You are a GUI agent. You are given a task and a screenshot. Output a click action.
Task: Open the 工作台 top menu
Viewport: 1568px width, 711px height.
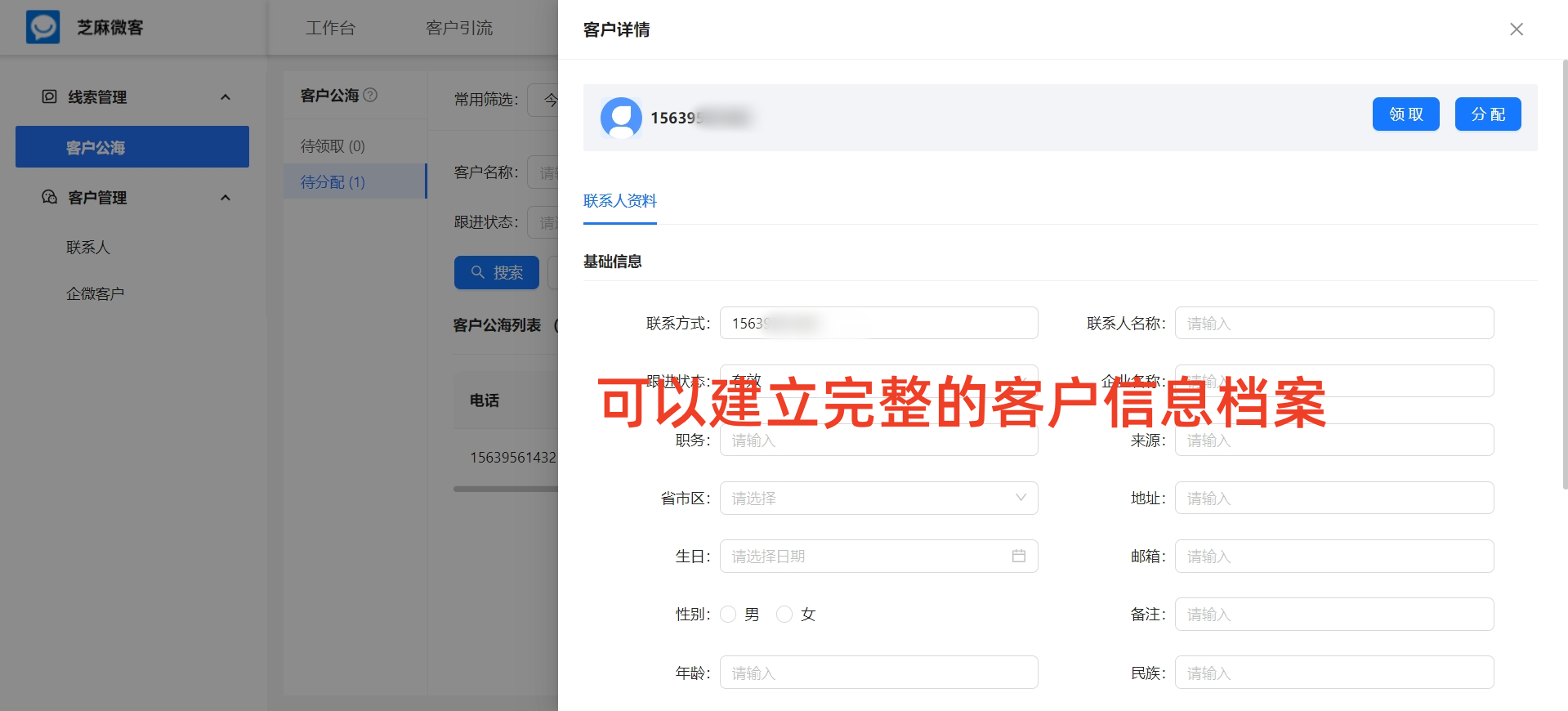click(x=330, y=28)
